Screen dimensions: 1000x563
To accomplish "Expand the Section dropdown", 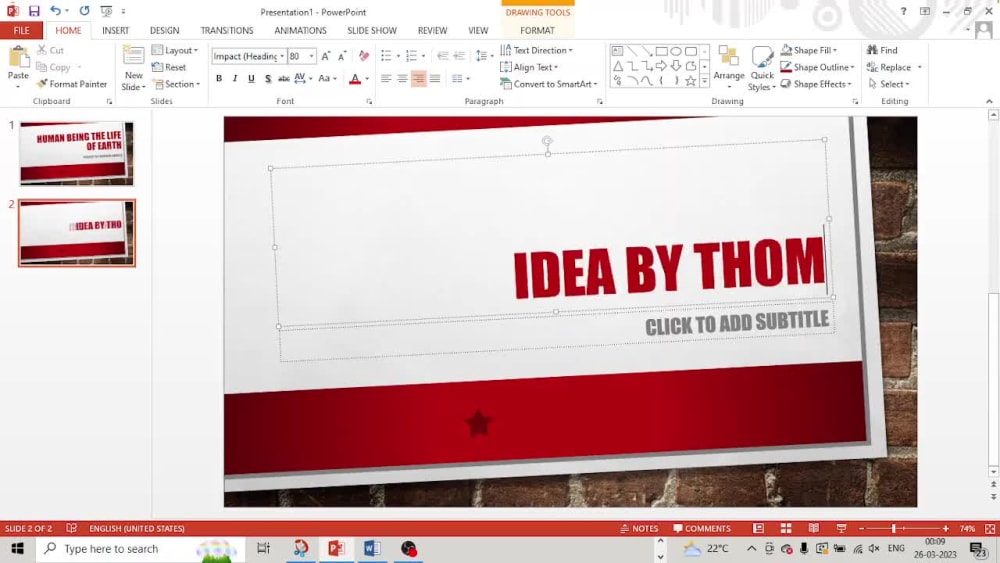I will pyautogui.click(x=177, y=84).
